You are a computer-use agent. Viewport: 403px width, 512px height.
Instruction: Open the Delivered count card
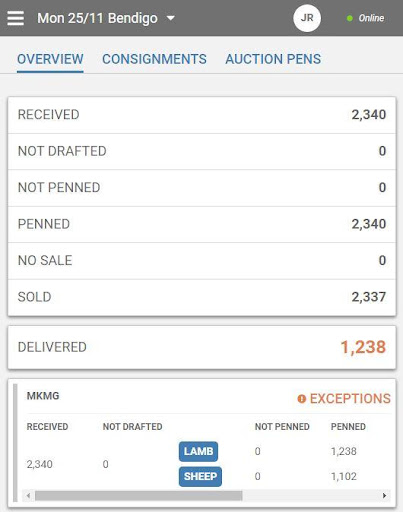pos(202,347)
